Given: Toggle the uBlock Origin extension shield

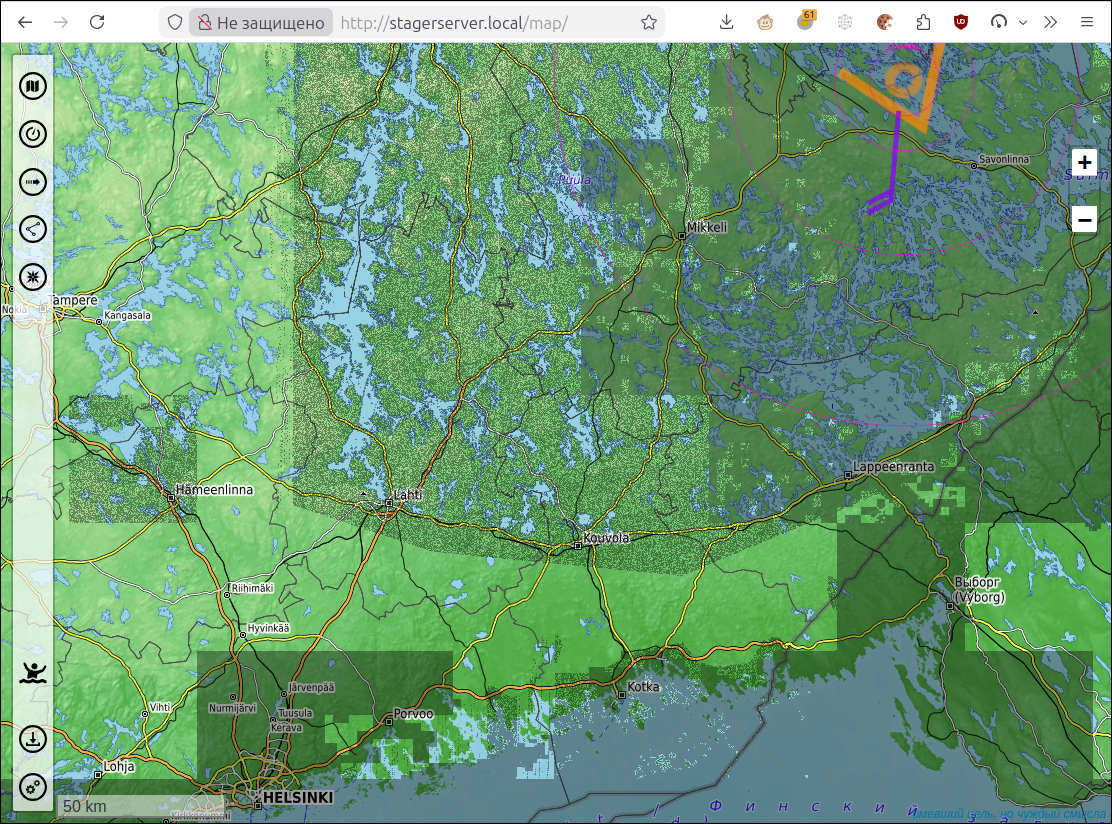Looking at the screenshot, I should (x=960, y=22).
